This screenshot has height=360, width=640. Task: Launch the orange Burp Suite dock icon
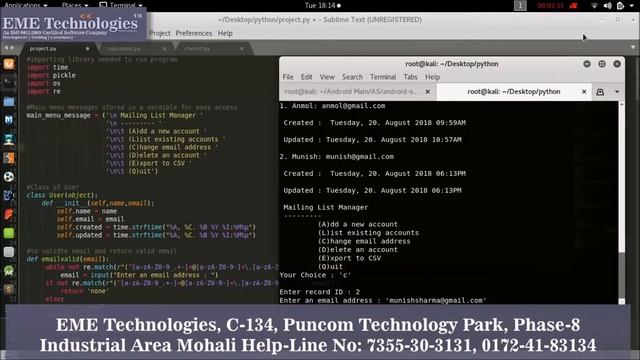[x=9, y=158]
